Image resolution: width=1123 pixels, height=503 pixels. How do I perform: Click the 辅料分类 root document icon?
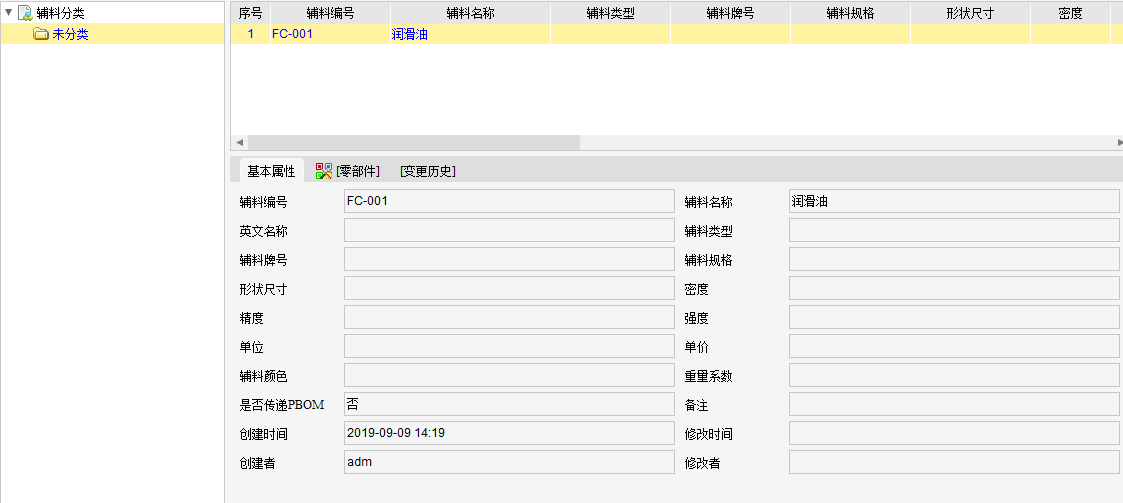tap(25, 12)
